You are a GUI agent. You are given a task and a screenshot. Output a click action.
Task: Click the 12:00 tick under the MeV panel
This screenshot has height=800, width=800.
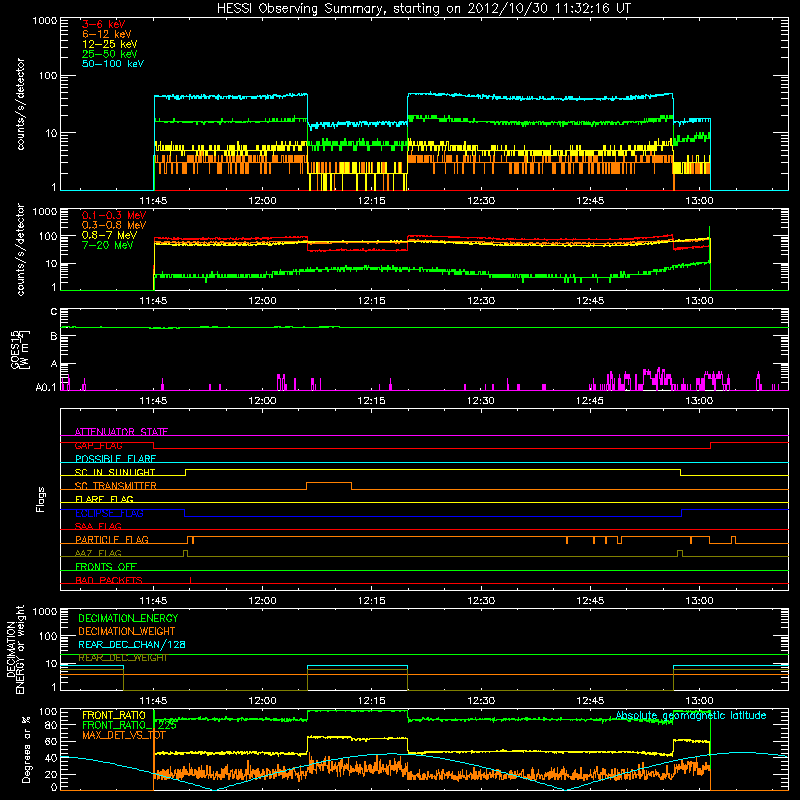point(263,301)
